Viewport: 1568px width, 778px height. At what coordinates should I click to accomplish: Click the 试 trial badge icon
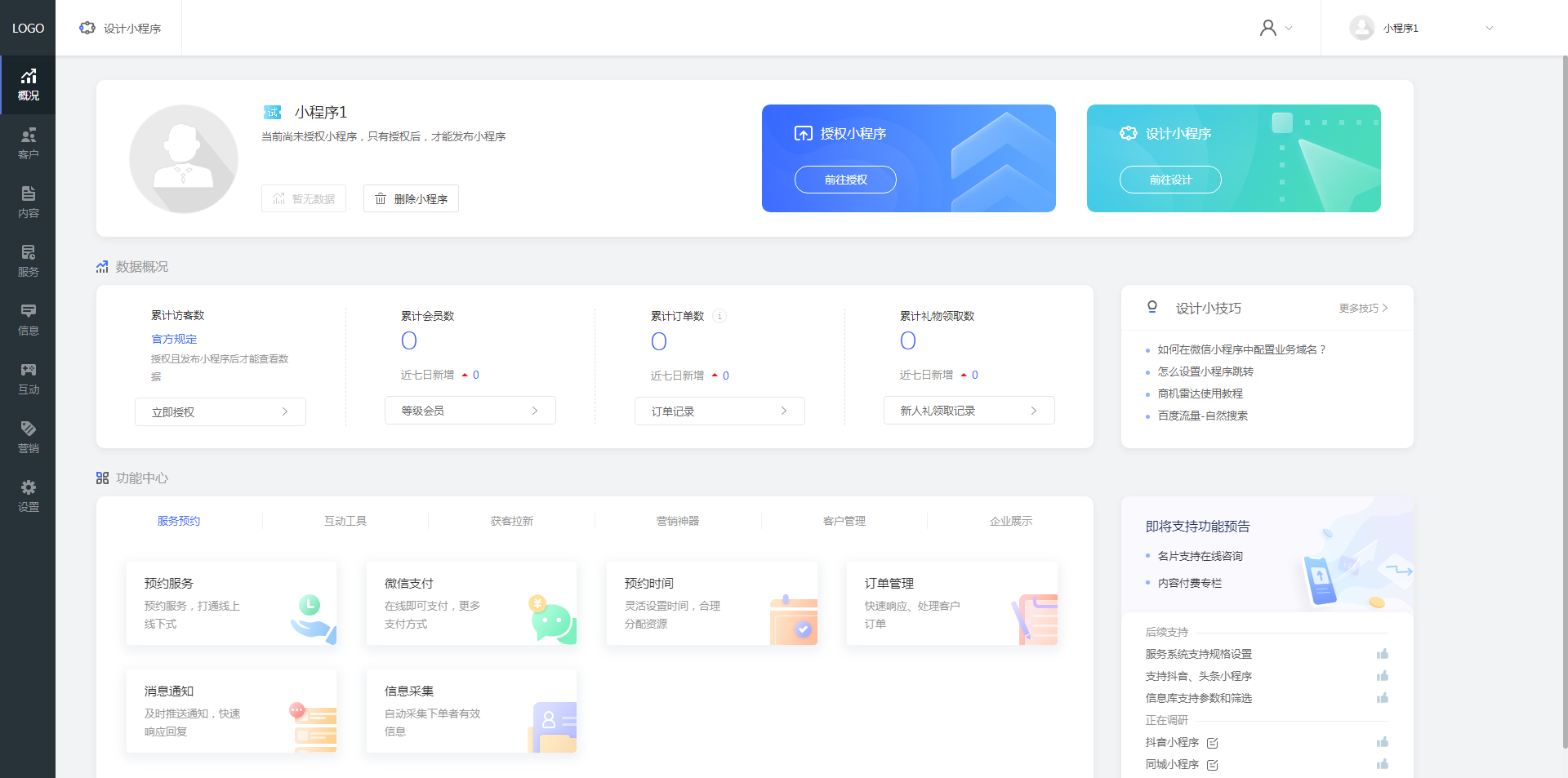272,112
